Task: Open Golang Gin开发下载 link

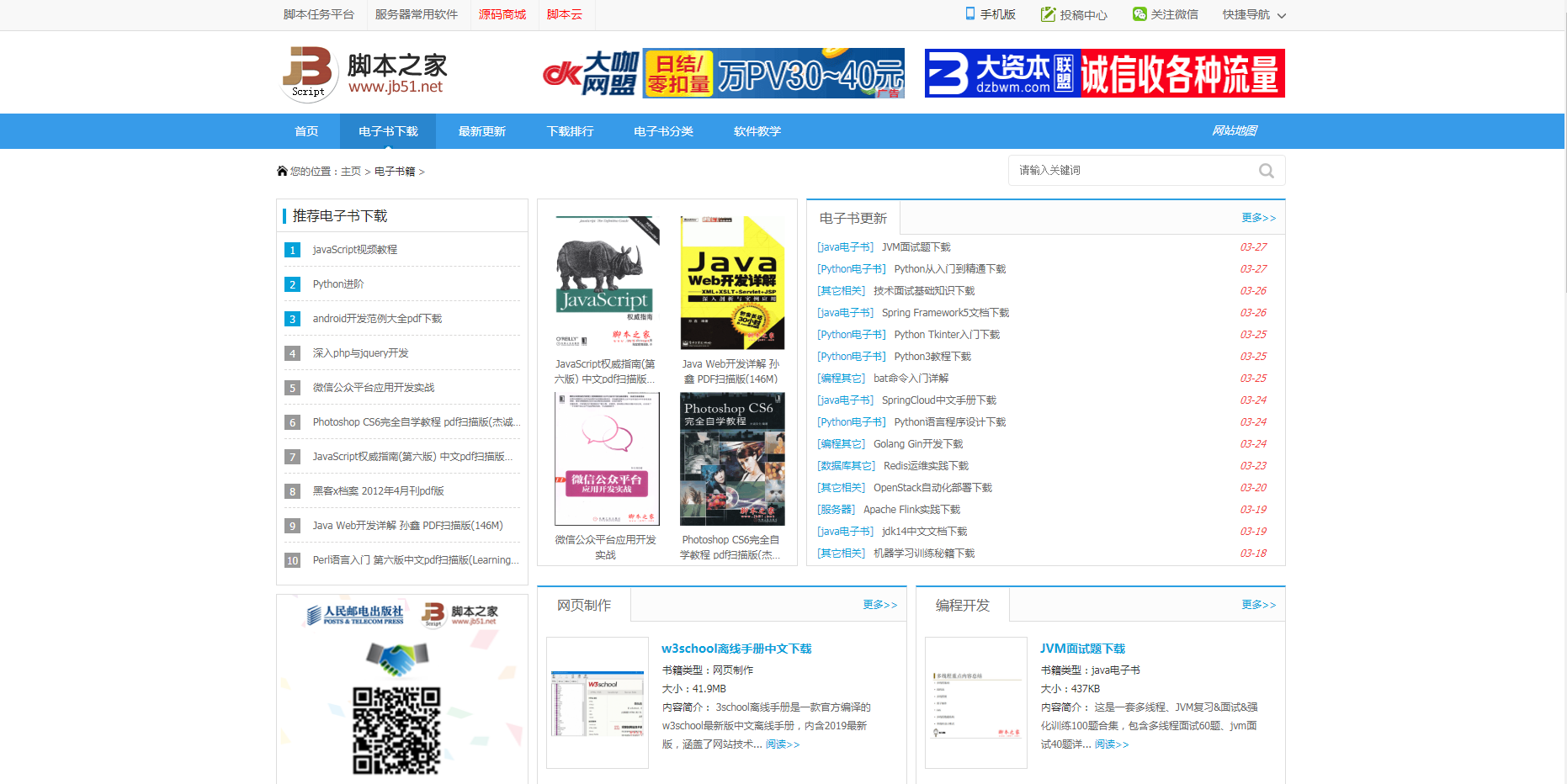Action: click(x=918, y=444)
